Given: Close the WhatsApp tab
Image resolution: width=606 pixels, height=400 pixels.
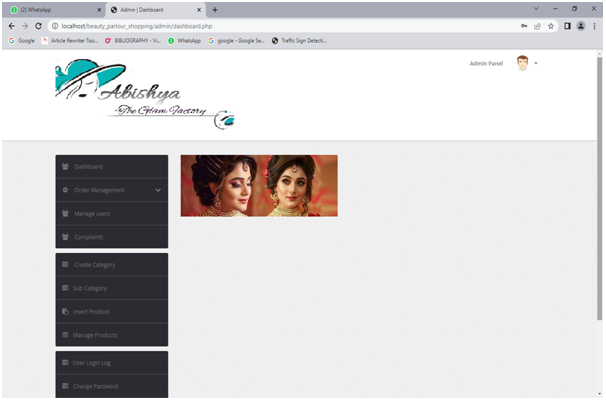Looking at the screenshot, I should coord(99,10).
